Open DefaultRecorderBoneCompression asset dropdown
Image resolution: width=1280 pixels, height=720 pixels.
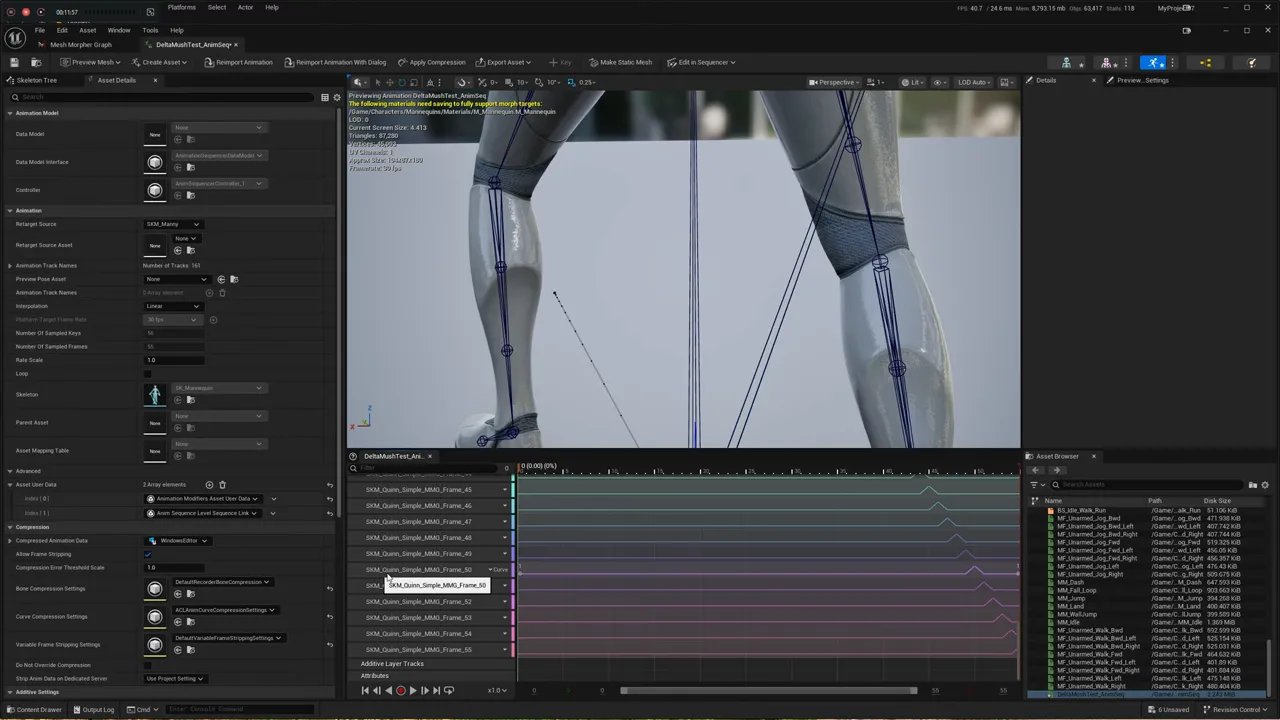222,582
